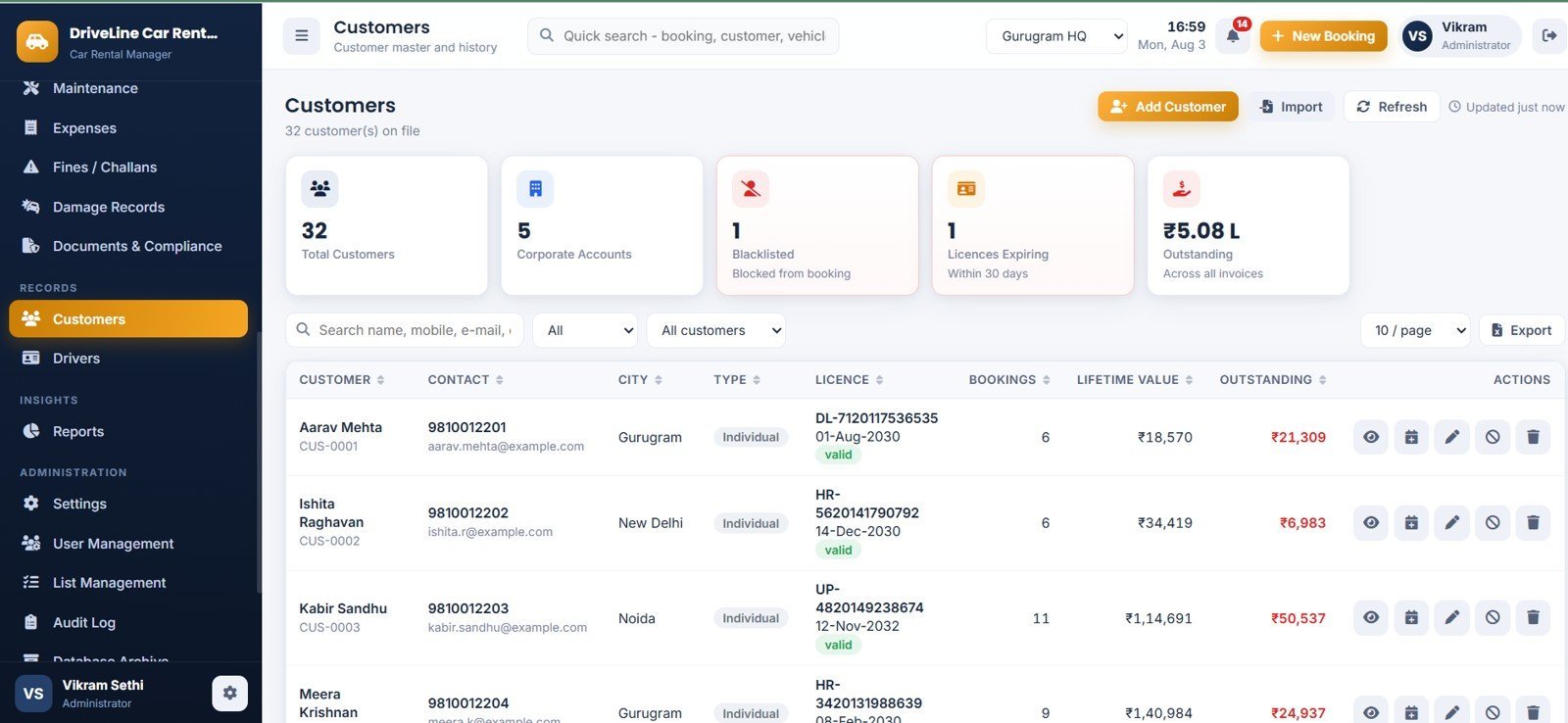The height and width of the screenshot is (723, 1568).
Task: Create booking calendar icon for Ishita Raghavan
Action: coord(1411,523)
